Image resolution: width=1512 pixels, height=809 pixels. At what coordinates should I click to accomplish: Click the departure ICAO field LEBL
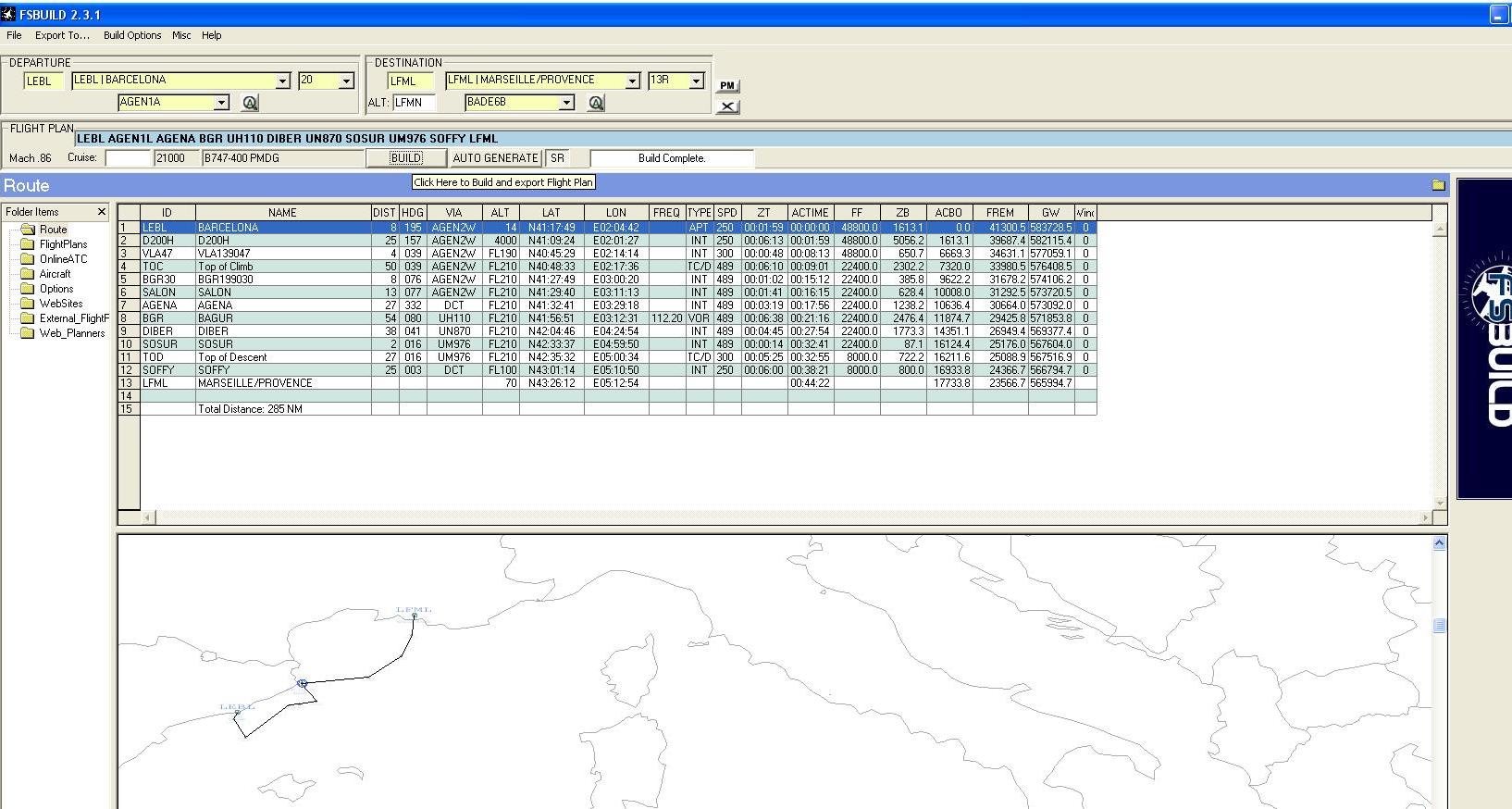44,81
